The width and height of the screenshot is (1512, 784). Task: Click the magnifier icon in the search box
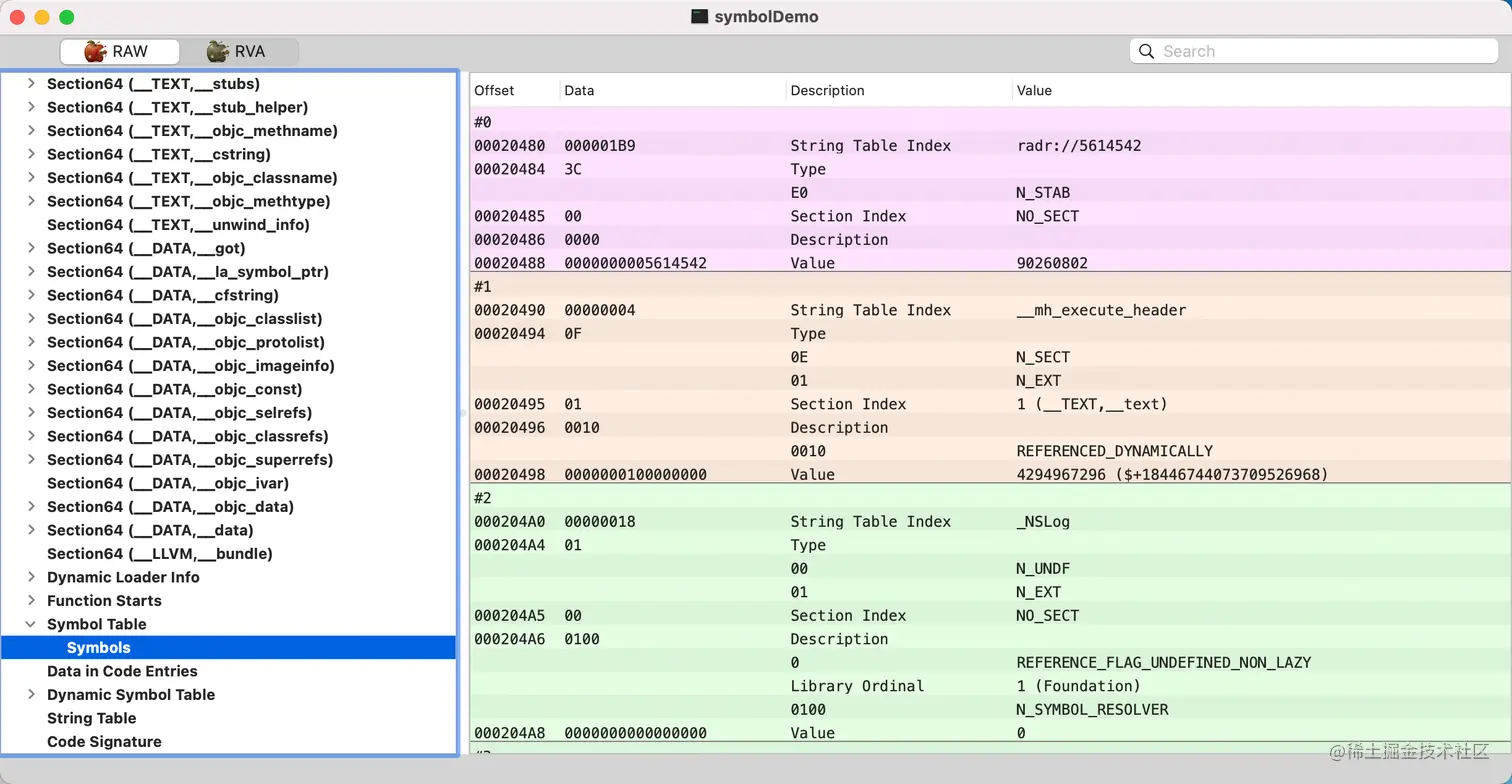[x=1147, y=51]
